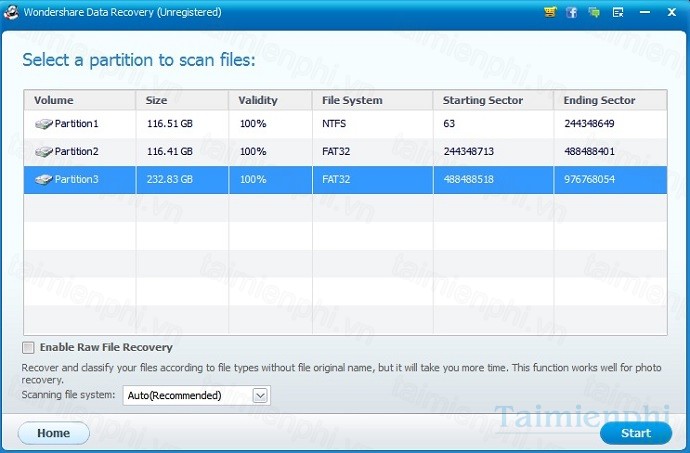Click the 116.51 GB size cell
Screen dimensions: 690x453
pos(170,124)
